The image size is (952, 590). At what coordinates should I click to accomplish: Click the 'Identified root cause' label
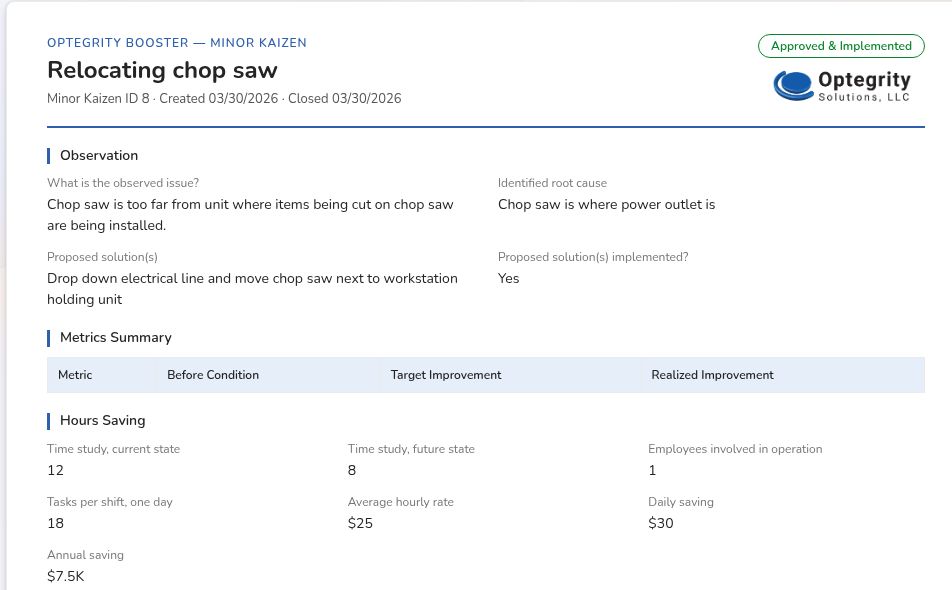click(552, 183)
